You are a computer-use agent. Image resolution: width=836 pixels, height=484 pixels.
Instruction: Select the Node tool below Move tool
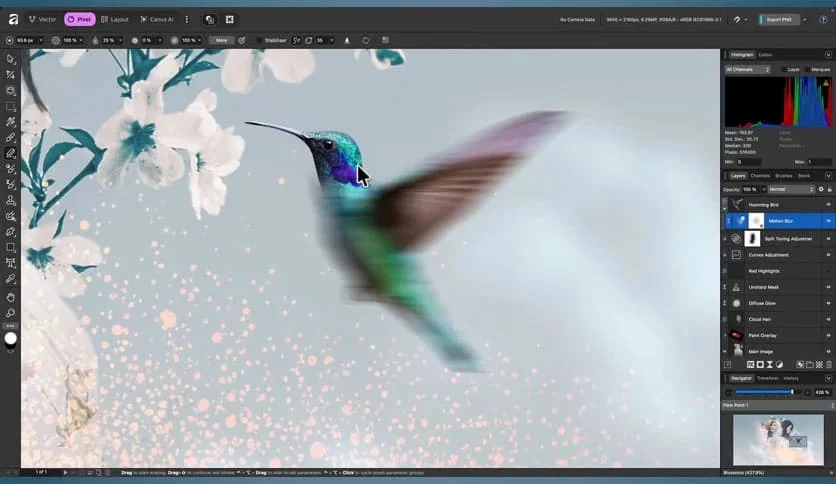click(11, 75)
